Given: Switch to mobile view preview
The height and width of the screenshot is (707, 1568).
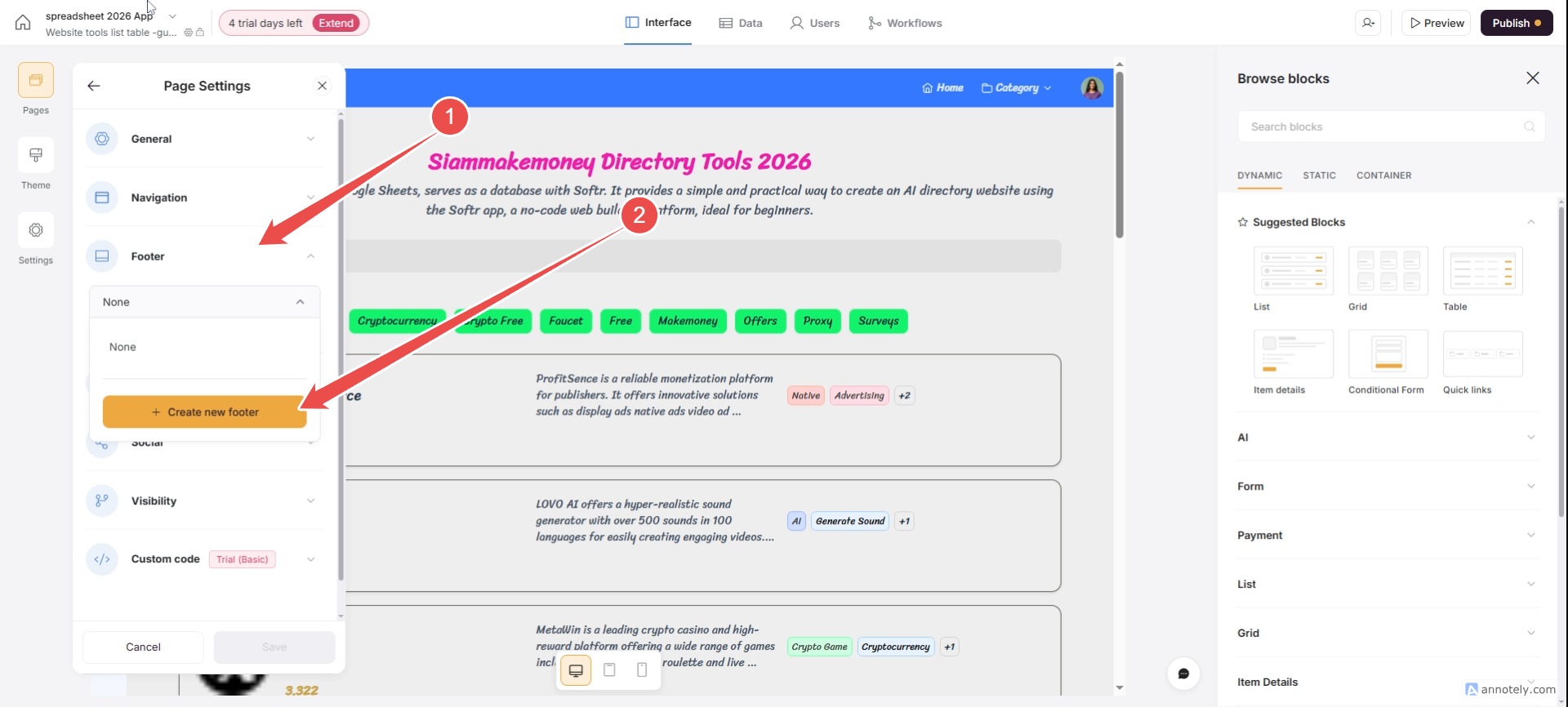Looking at the screenshot, I should coord(642,670).
